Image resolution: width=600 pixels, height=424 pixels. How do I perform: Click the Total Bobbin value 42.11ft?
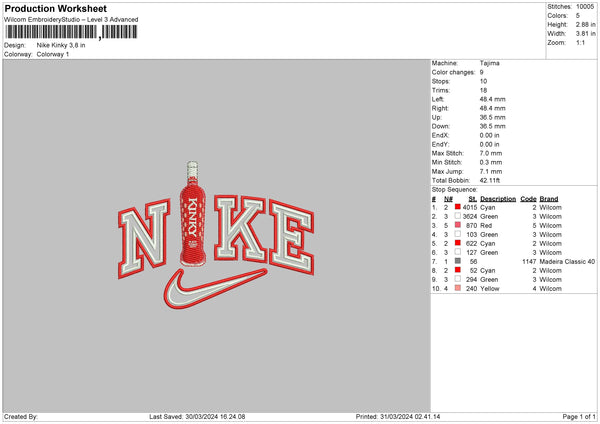click(490, 180)
